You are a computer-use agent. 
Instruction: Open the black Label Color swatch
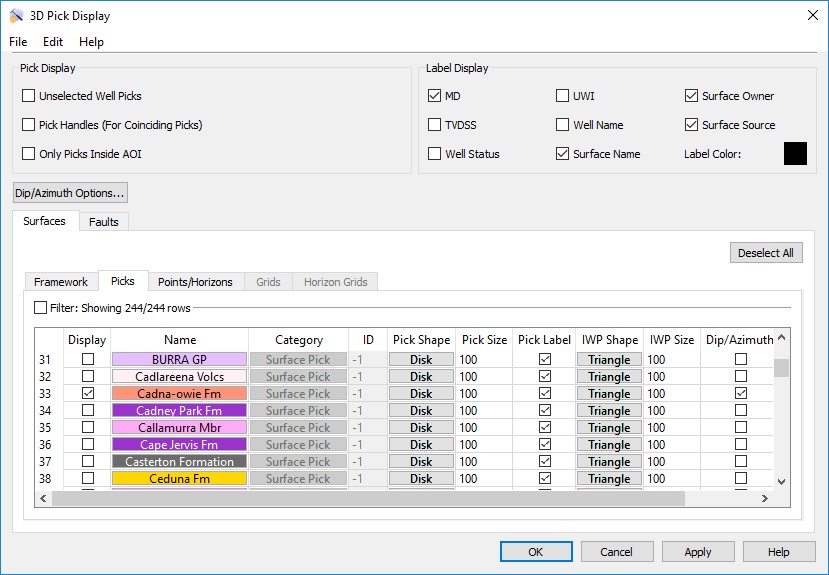pos(795,154)
